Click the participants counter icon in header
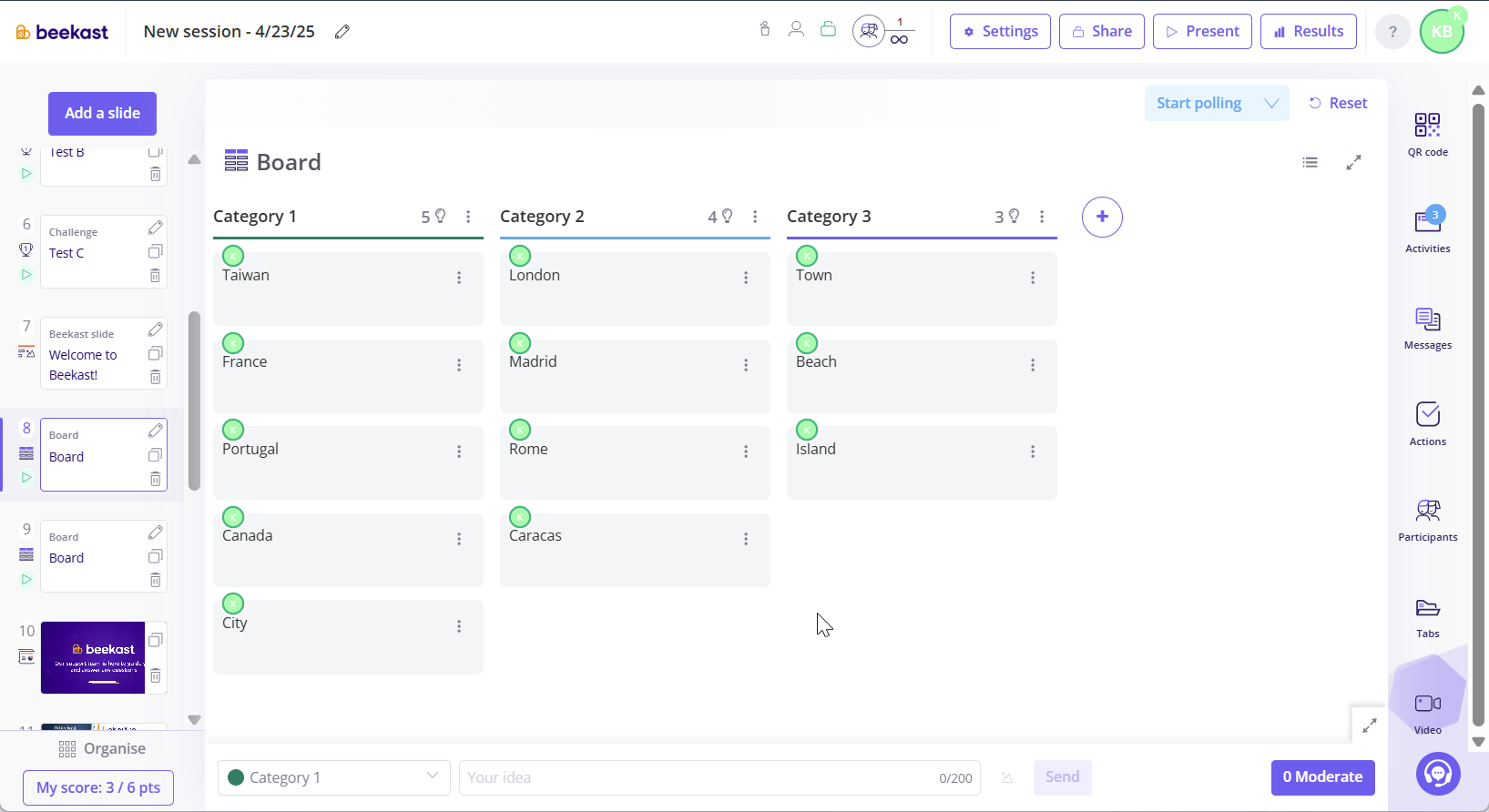The height and width of the screenshot is (812, 1489). pyautogui.click(x=869, y=31)
